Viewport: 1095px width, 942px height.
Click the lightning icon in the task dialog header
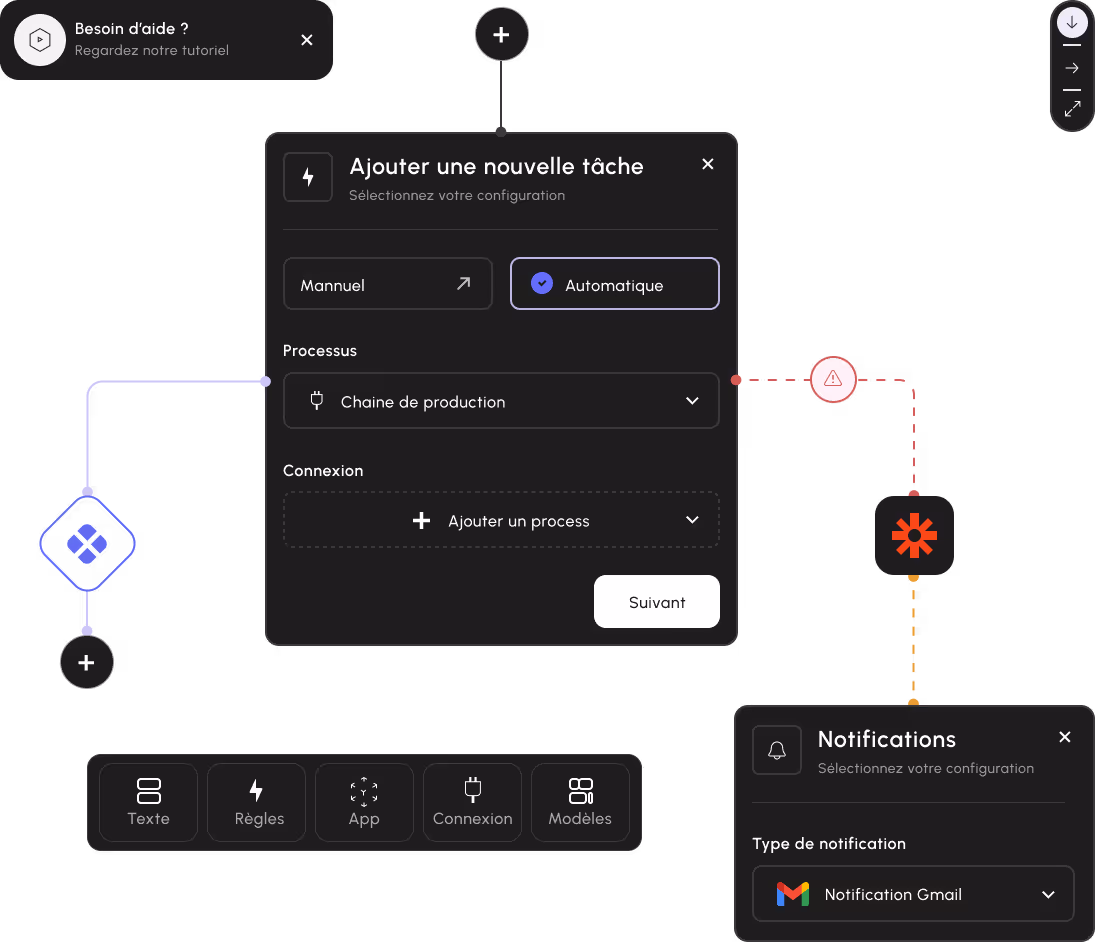pos(307,176)
